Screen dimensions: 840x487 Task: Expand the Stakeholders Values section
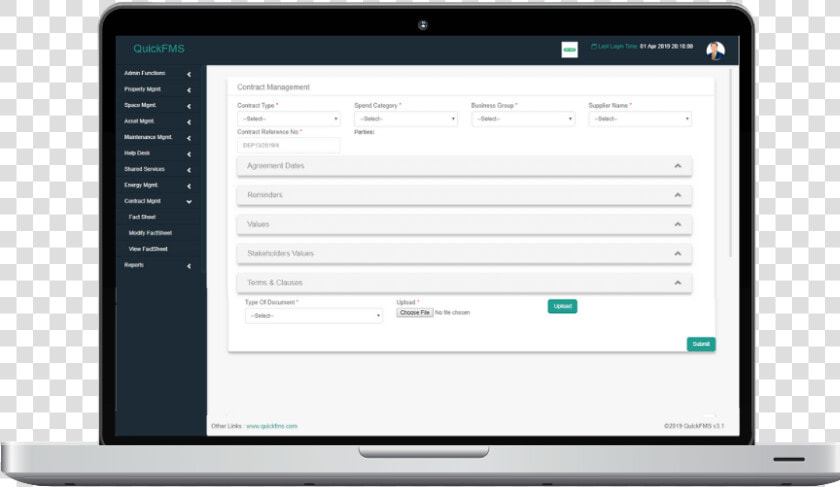pos(464,253)
